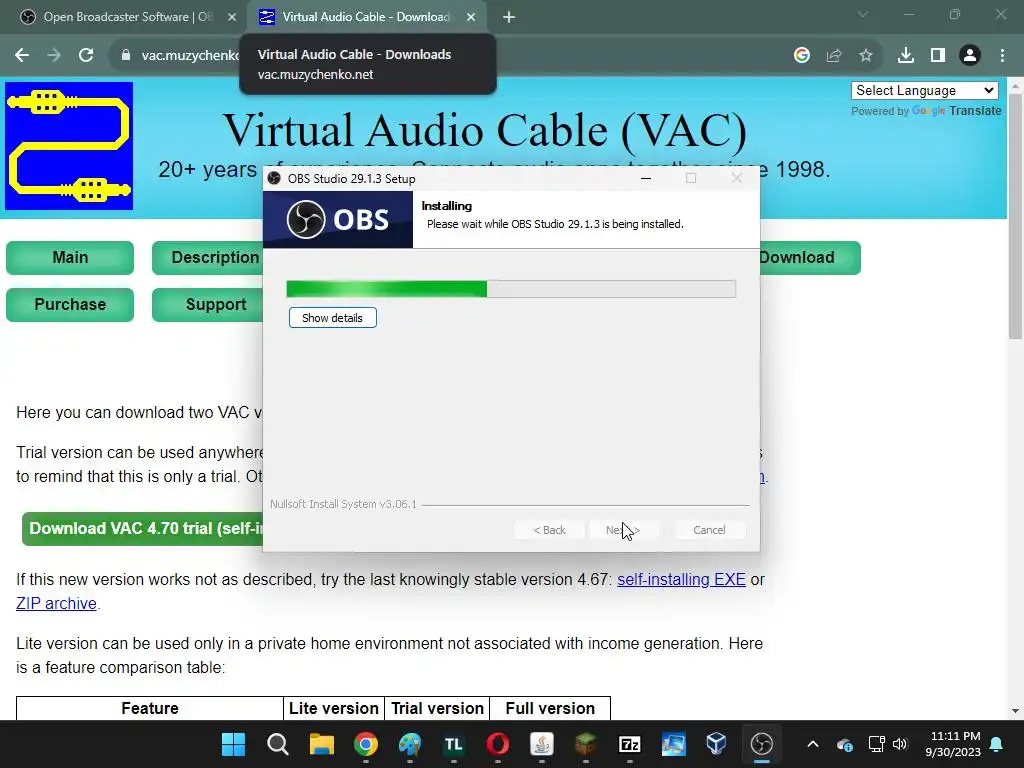Click the OBS installation progress bar
This screenshot has width=1024, height=768.
(x=511, y=289)
